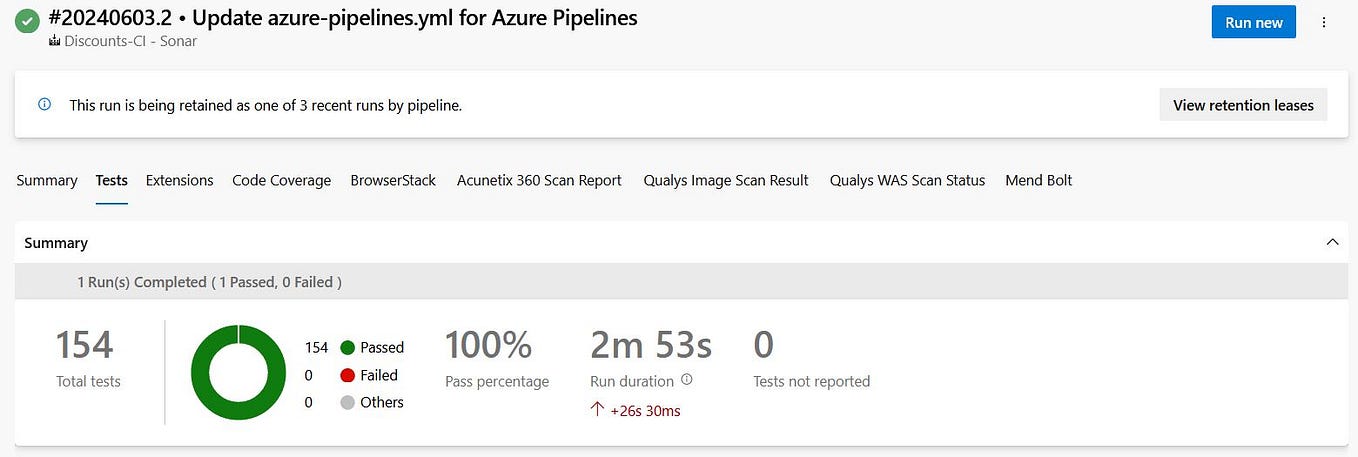
Task: Click the Run new button
Action: pyautogui.click(x=1253, y=22)
